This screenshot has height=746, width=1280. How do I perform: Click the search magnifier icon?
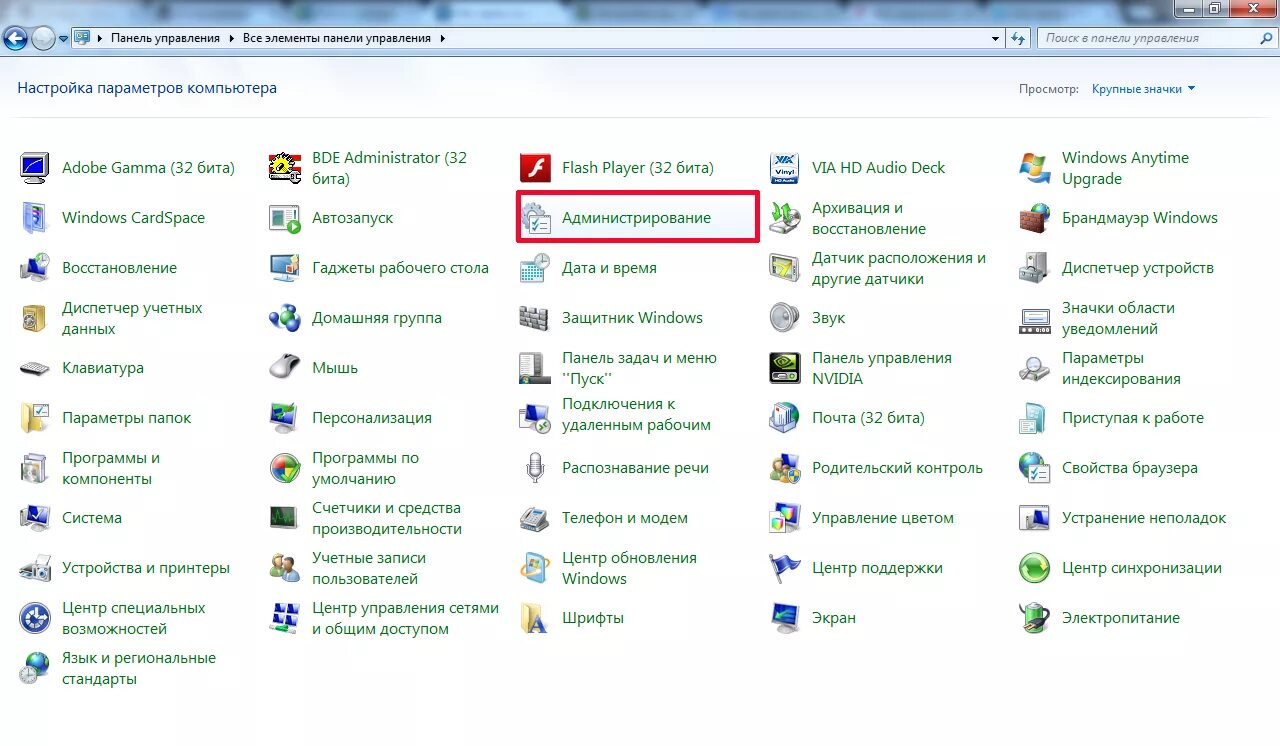[1267, 38]
